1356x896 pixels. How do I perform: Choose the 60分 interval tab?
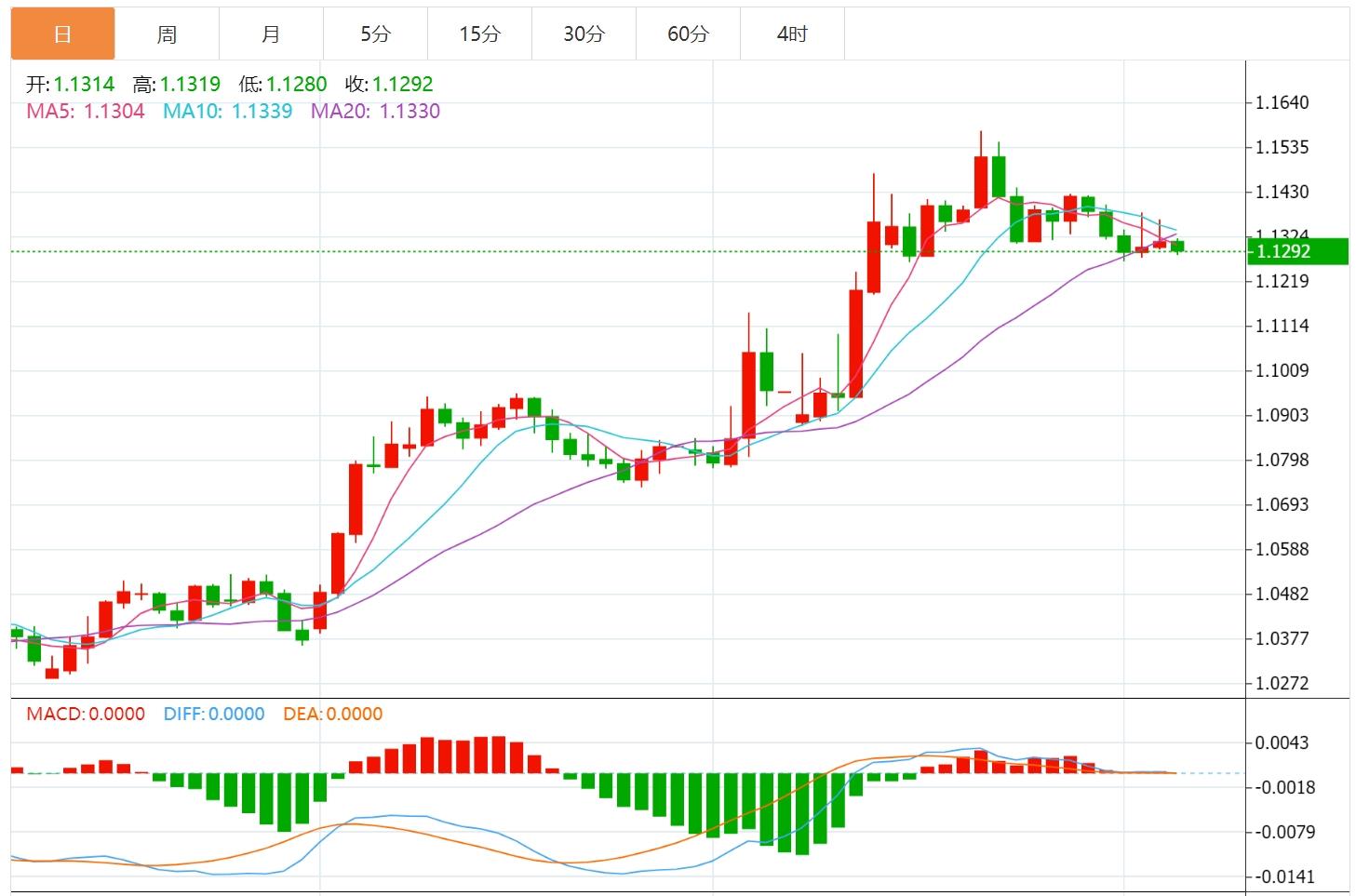[688, 34]
